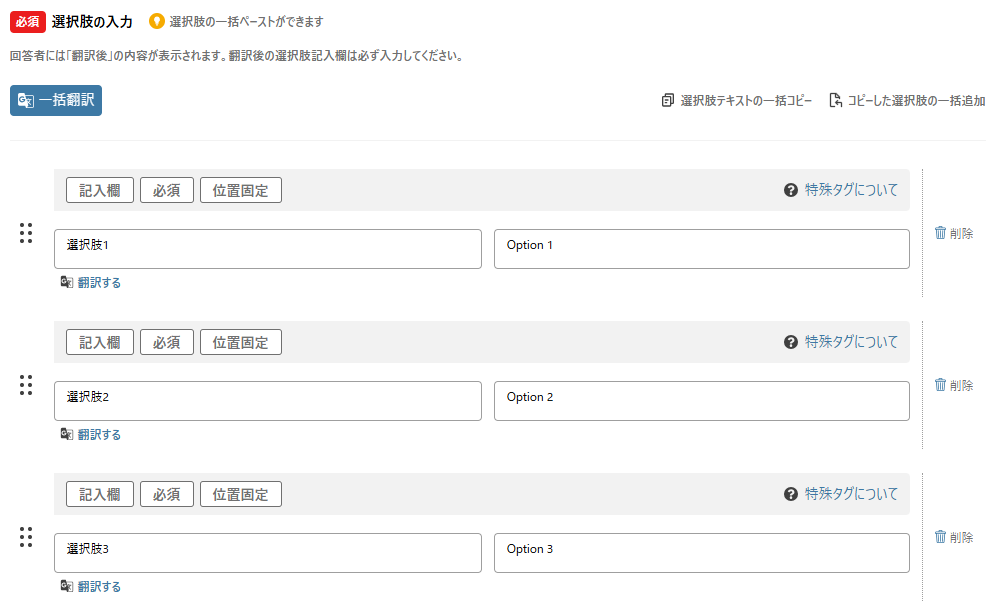Click the drag handle for 選択肢1 row
Viewport: 996px width, 609px height.
pyautogui.click(x=26, y=233)
